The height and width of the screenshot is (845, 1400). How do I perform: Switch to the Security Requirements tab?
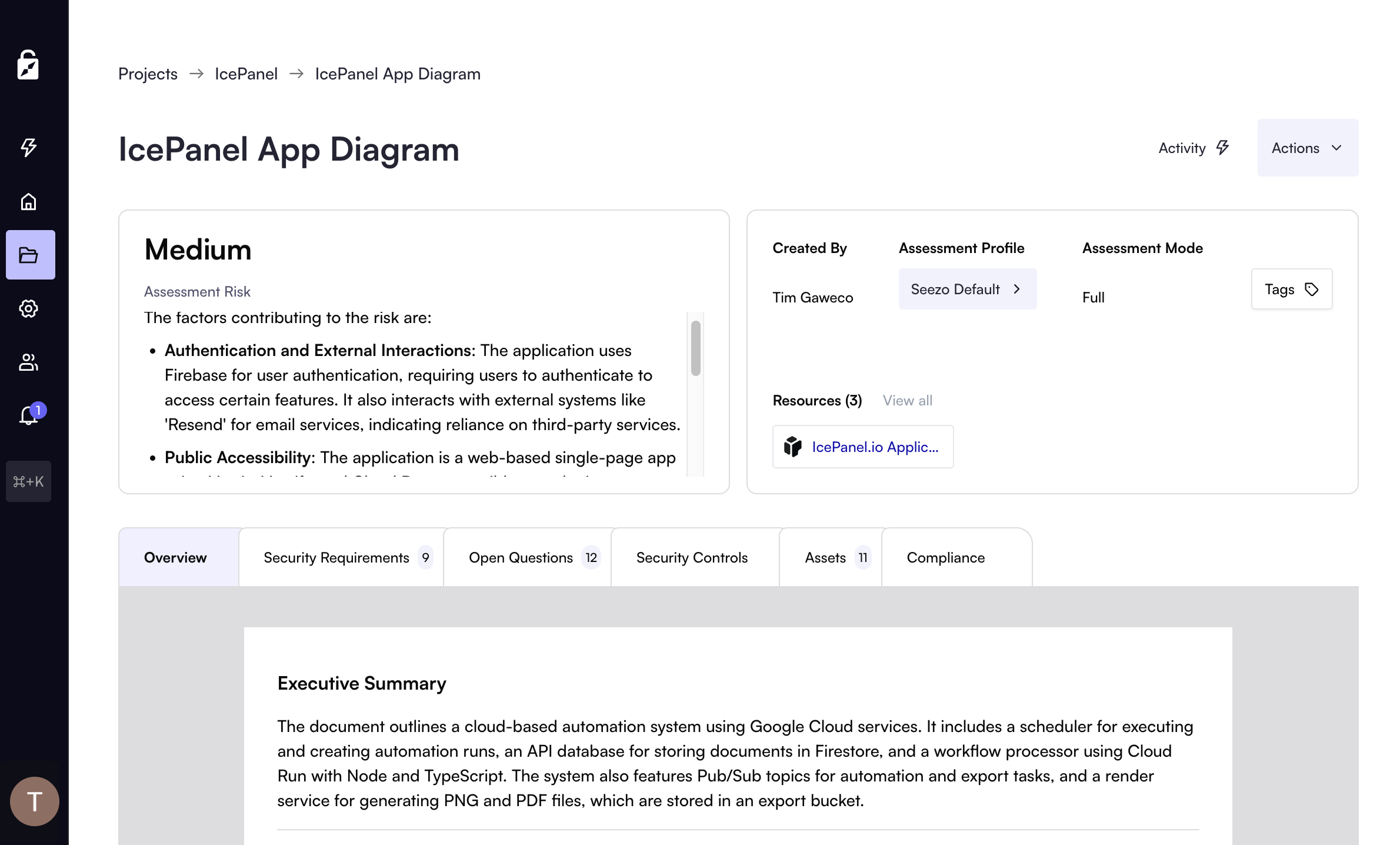(341, 557)
